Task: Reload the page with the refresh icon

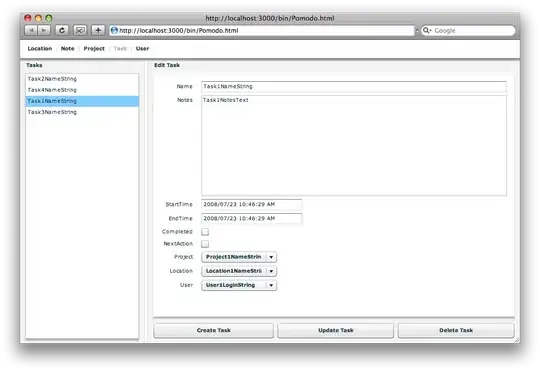Action: click(x=62, y=30)
